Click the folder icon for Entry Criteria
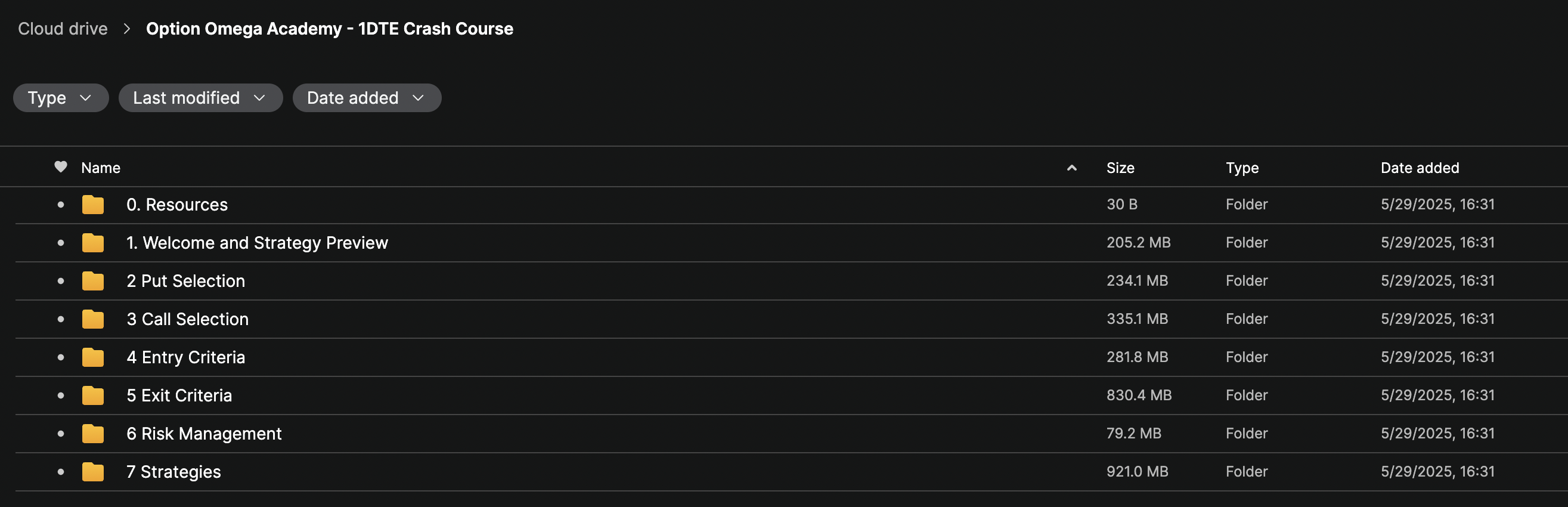The width and height of the screenshot is (1568, 507). click(93, 357)
